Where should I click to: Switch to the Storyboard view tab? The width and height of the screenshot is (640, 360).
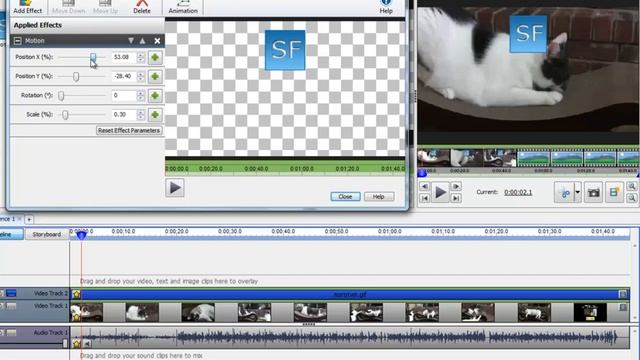[x=47, y=235]
